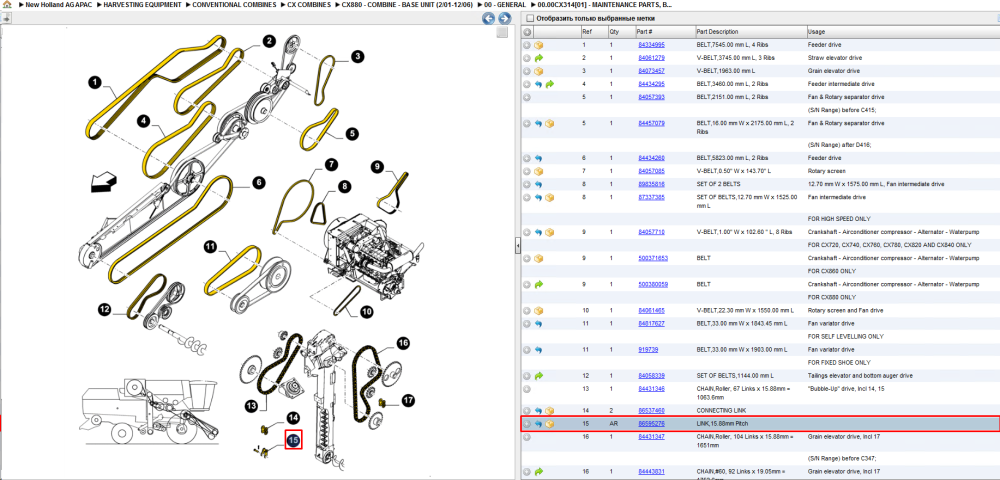Click the package icon in the 84457079 row

coord(550,123)
